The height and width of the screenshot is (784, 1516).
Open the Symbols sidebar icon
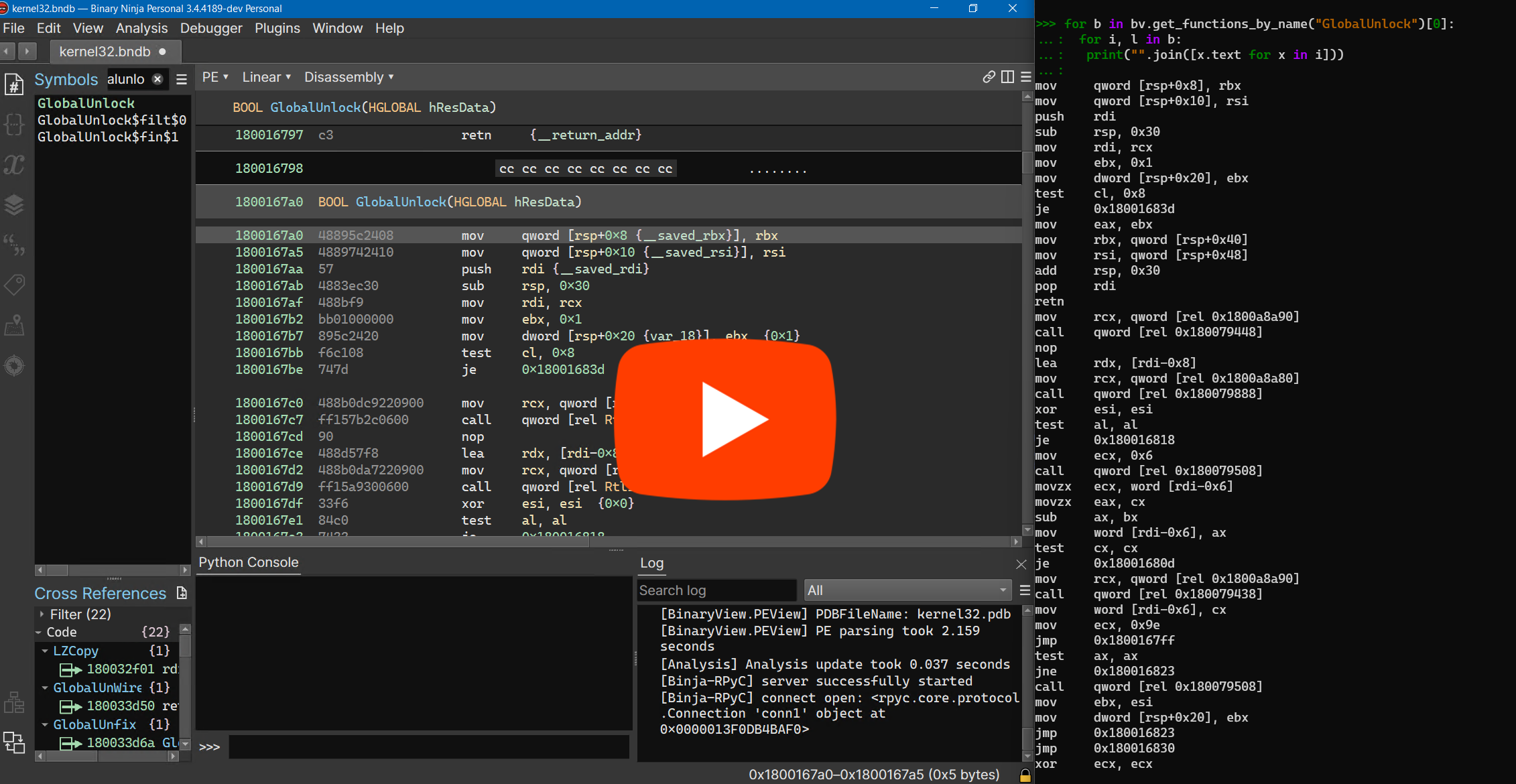(x=14, y=84)
